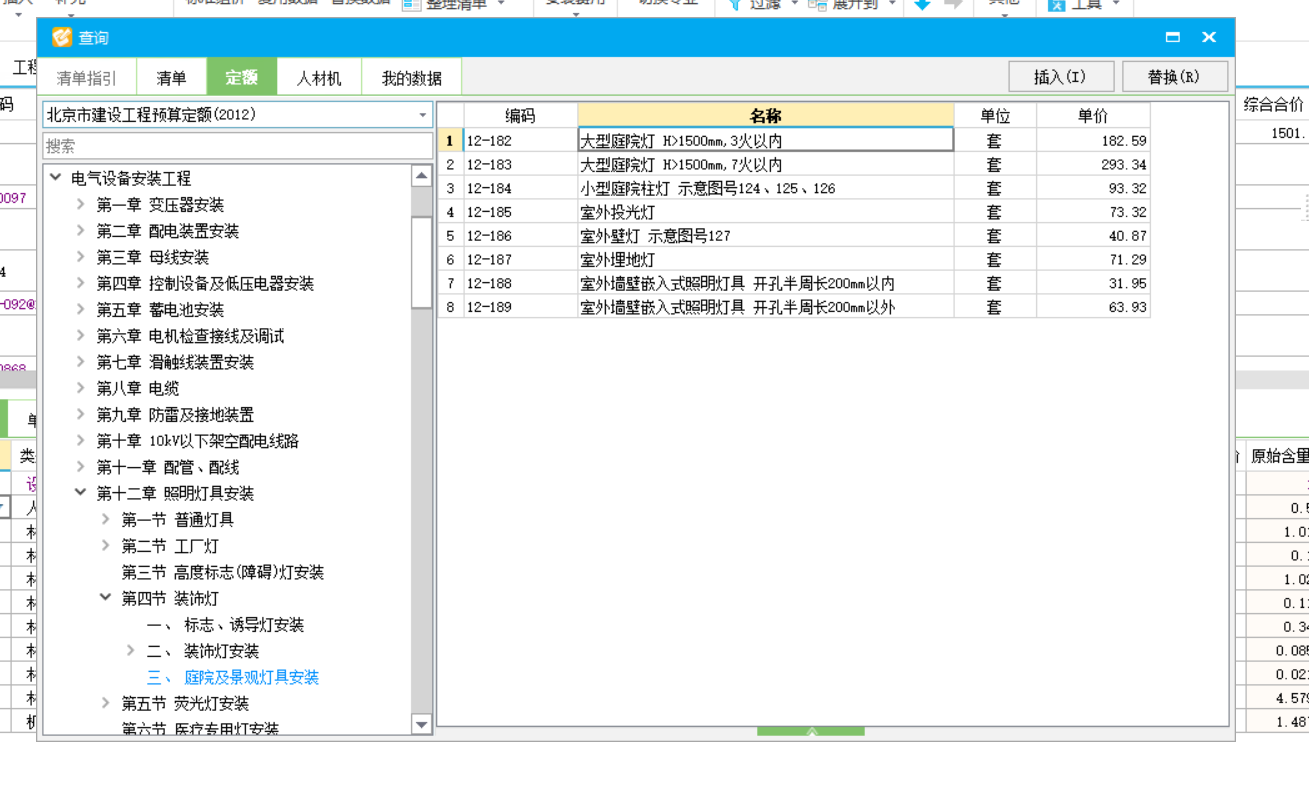Select 三、庭院及景观灯具安装 tree item
Screen dimensions: 1309x789
pos(233,677)
